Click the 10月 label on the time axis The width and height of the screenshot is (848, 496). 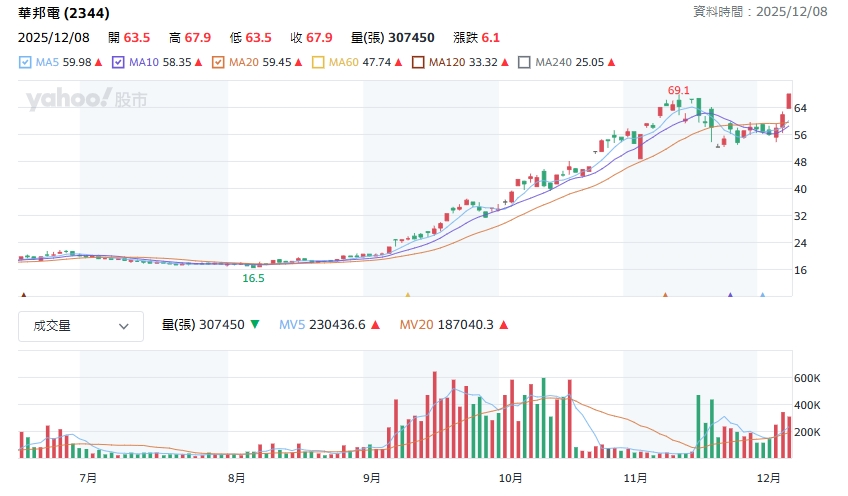click(510, 478)
